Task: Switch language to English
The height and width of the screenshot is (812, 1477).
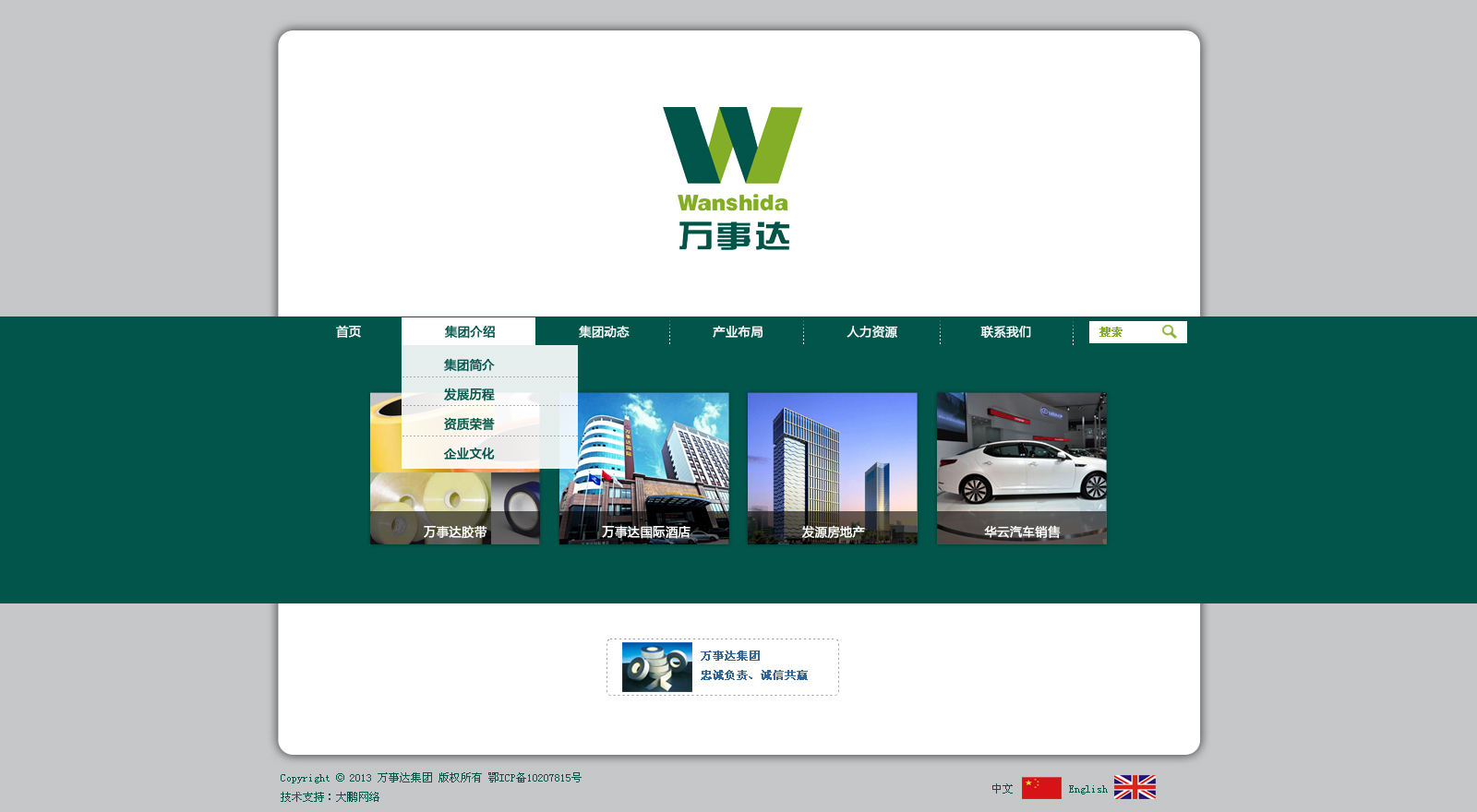Action: (1087, 789)
